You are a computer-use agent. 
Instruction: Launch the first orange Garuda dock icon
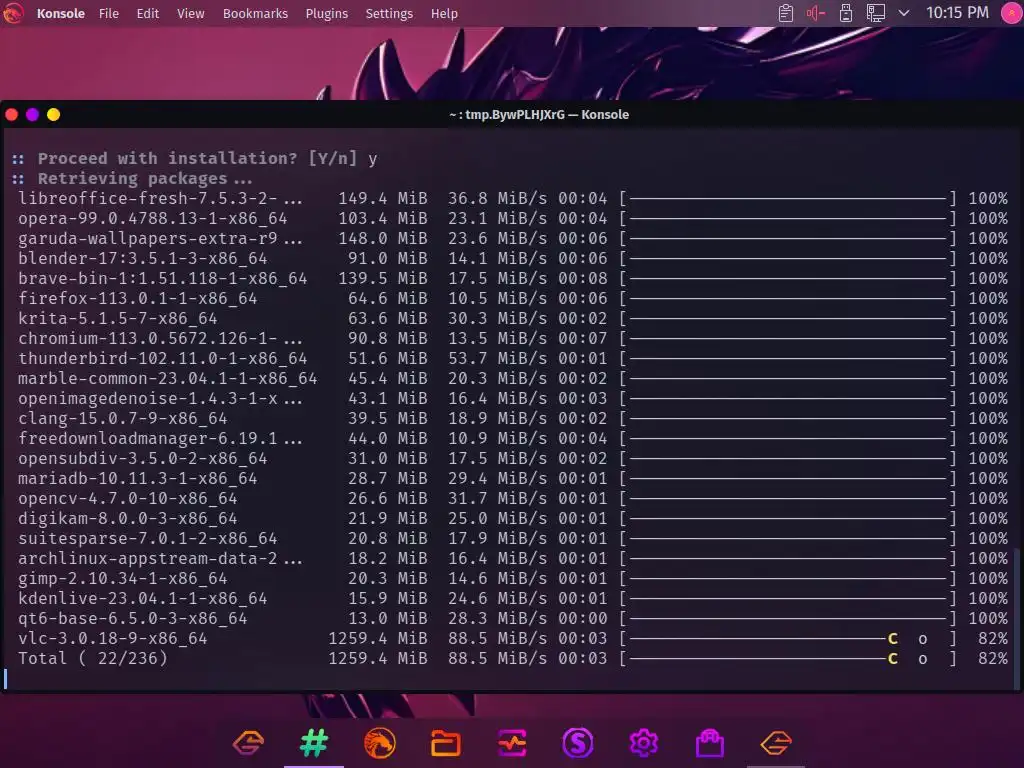pyautogui.click(x=248, y=743)
